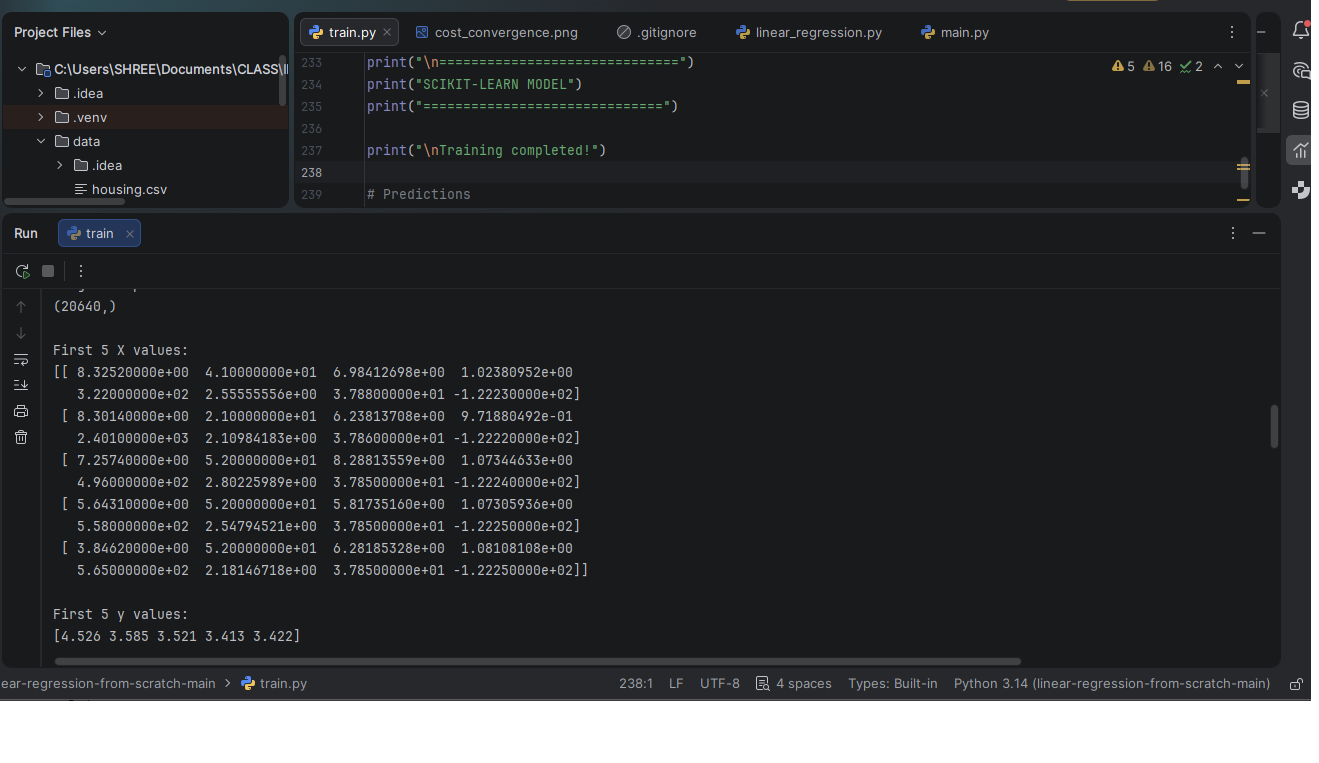Go to previous highlighted problem
The height and width of the screenshot is (763, 1319).
point(1217,66)
